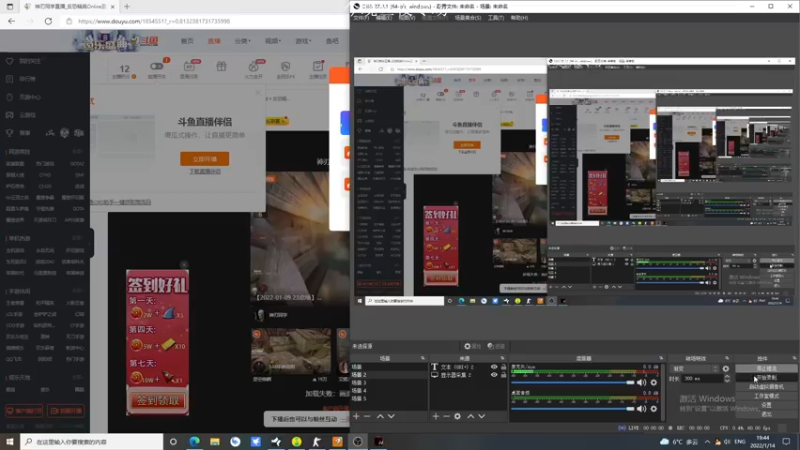
Task: Click the start recording button
Action: 766,378
